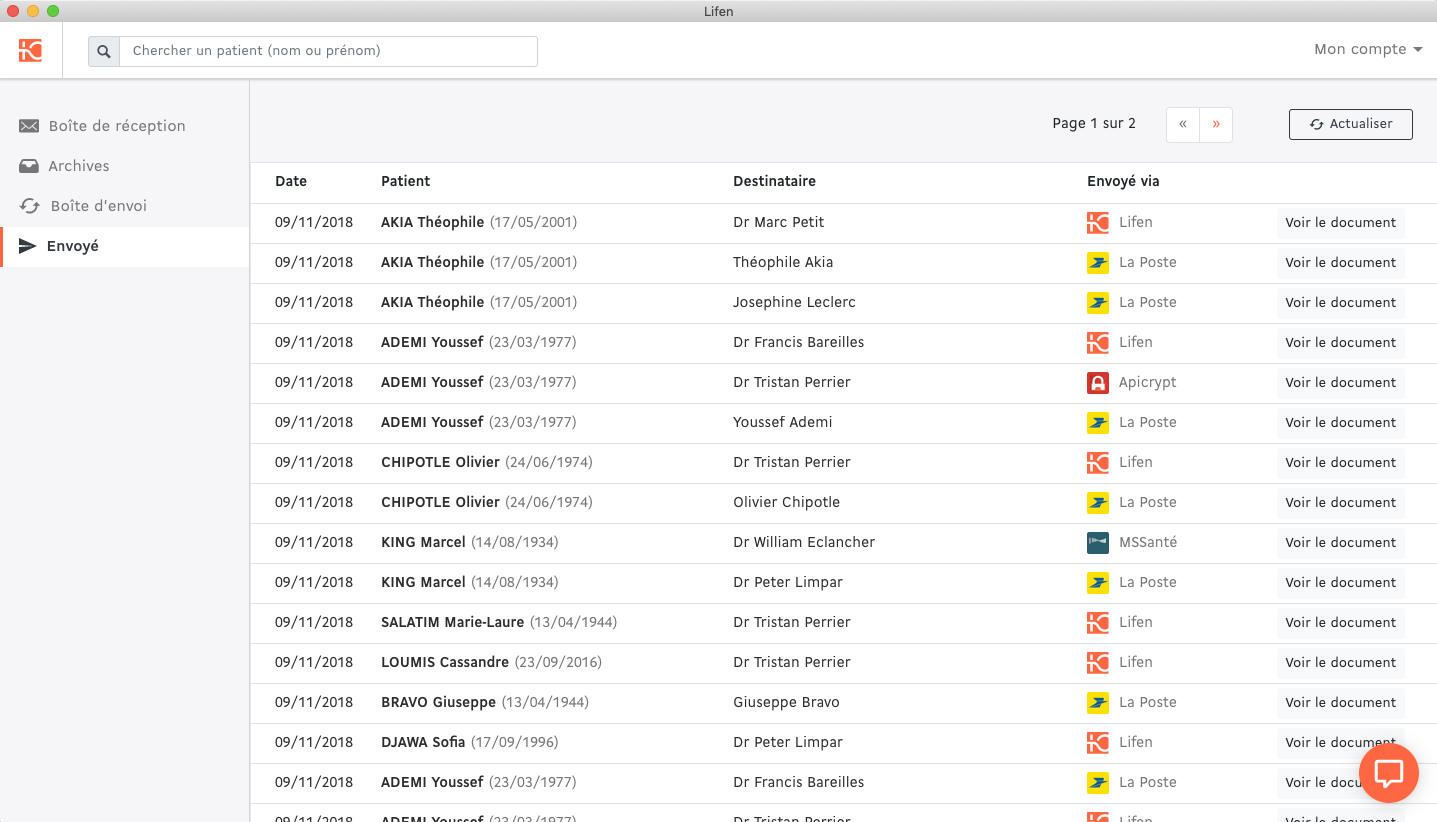Click patient name SALATIM Marie-Laure
This screenshot has width=1437, height=822.
453,623
